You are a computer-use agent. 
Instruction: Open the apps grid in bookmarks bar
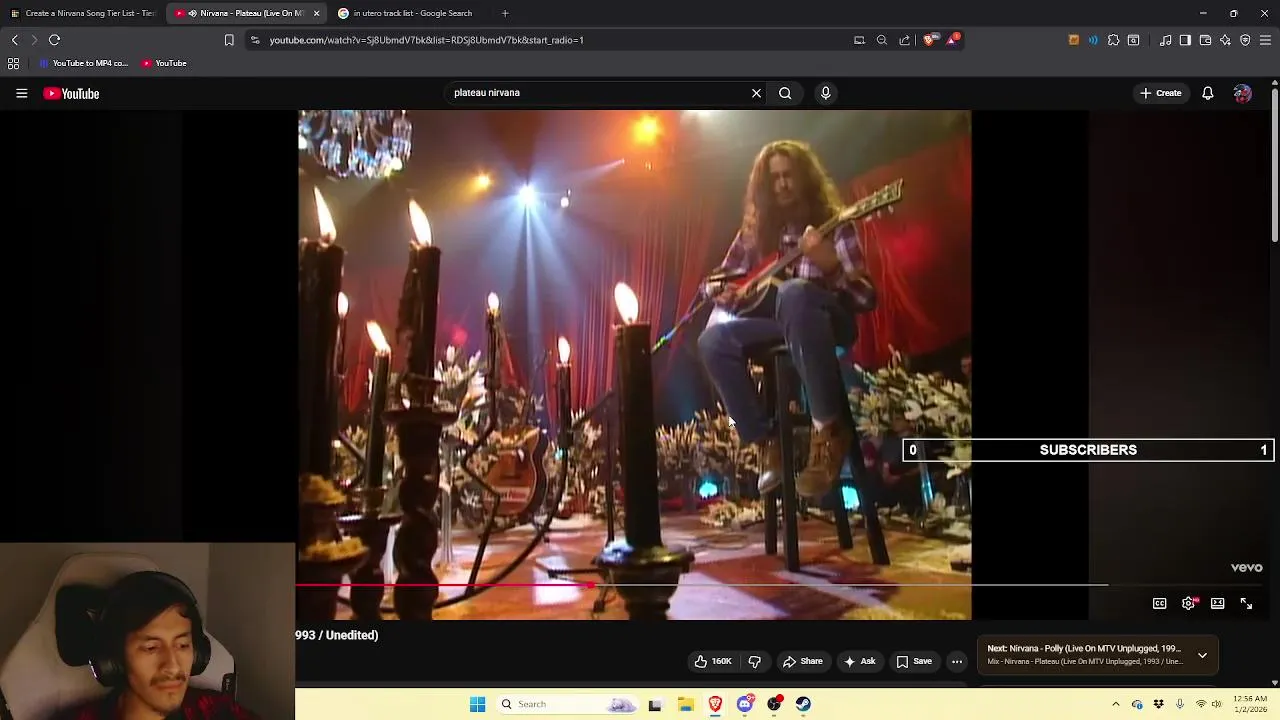click(13, 63)
